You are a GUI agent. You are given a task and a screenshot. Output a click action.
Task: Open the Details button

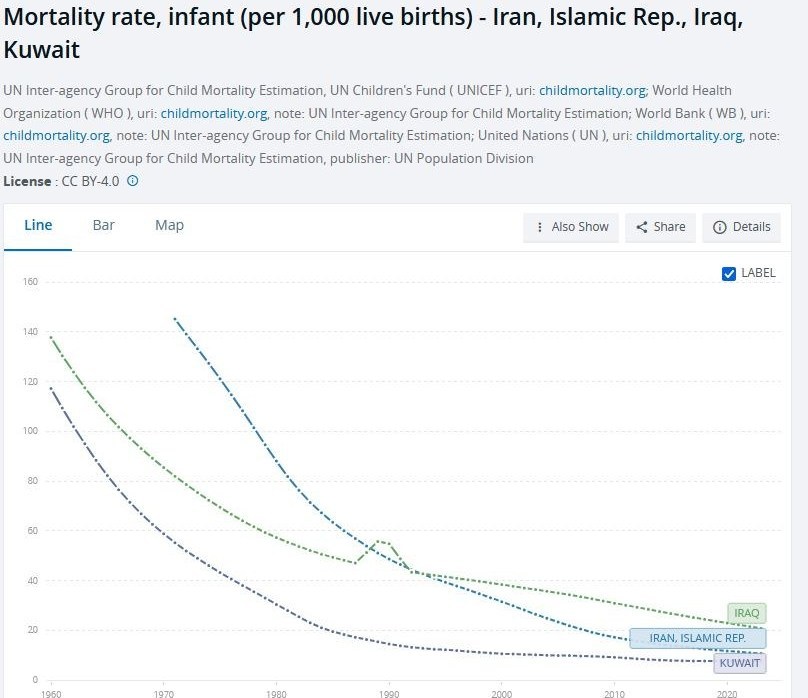click(742, 227)
